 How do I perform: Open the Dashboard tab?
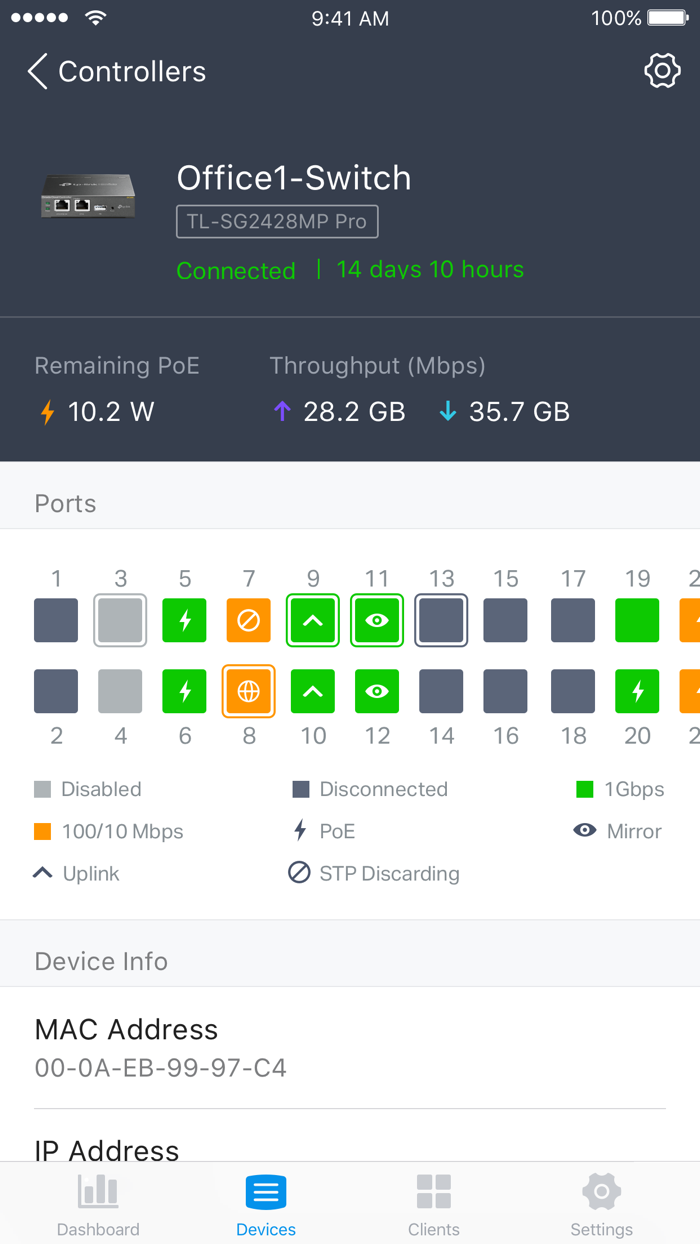(x=97, y=1202)
